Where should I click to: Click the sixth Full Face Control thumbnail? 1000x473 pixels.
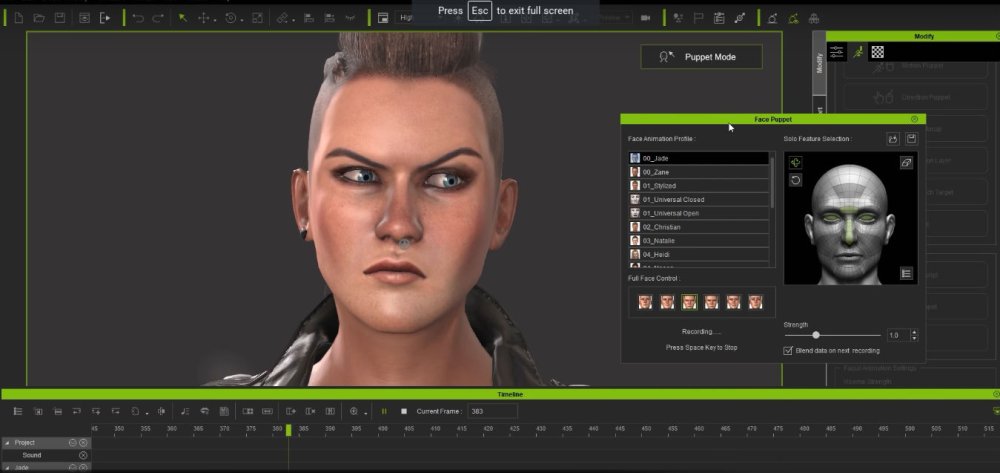pos(755,302)
